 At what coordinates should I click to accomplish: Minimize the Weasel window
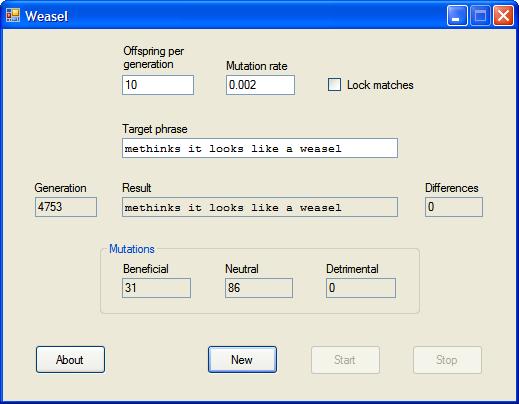(457, 16)
